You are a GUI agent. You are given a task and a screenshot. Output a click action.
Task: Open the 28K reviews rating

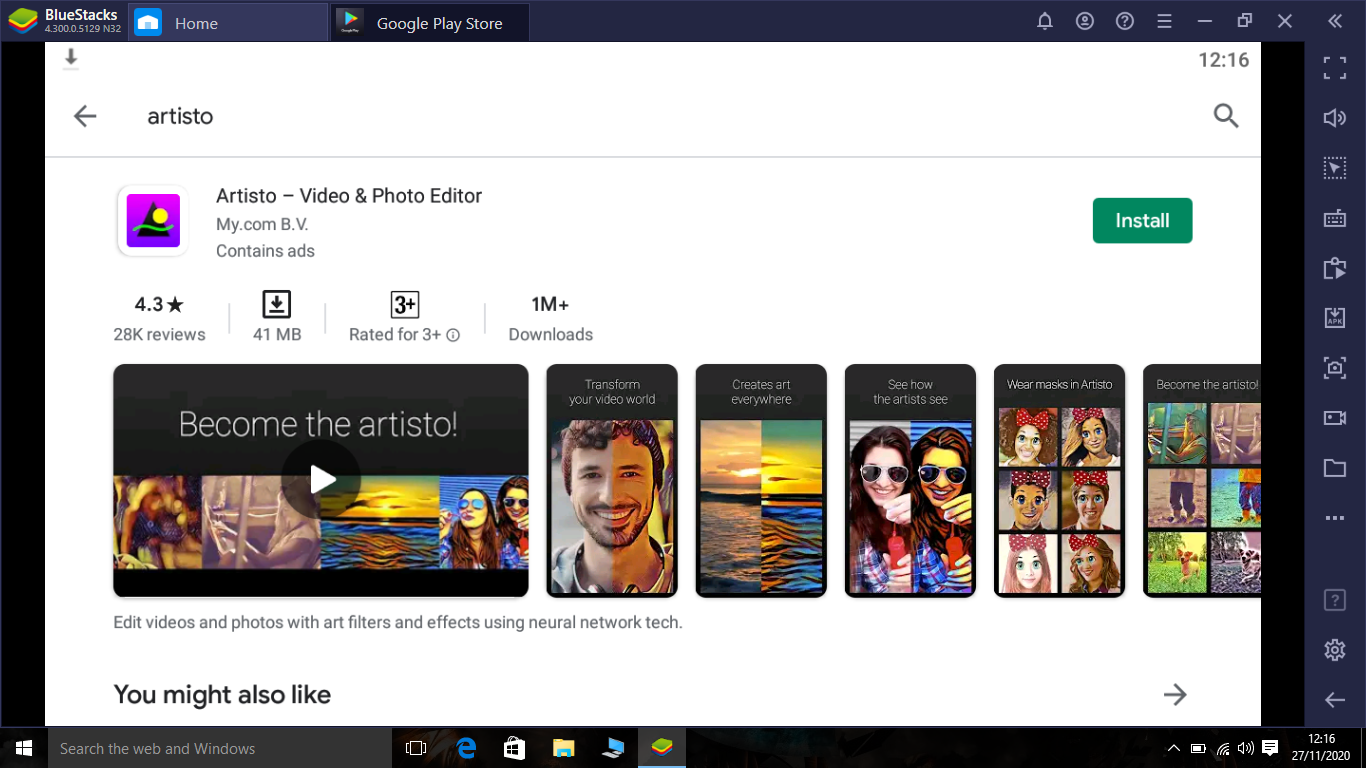(159, 318)
